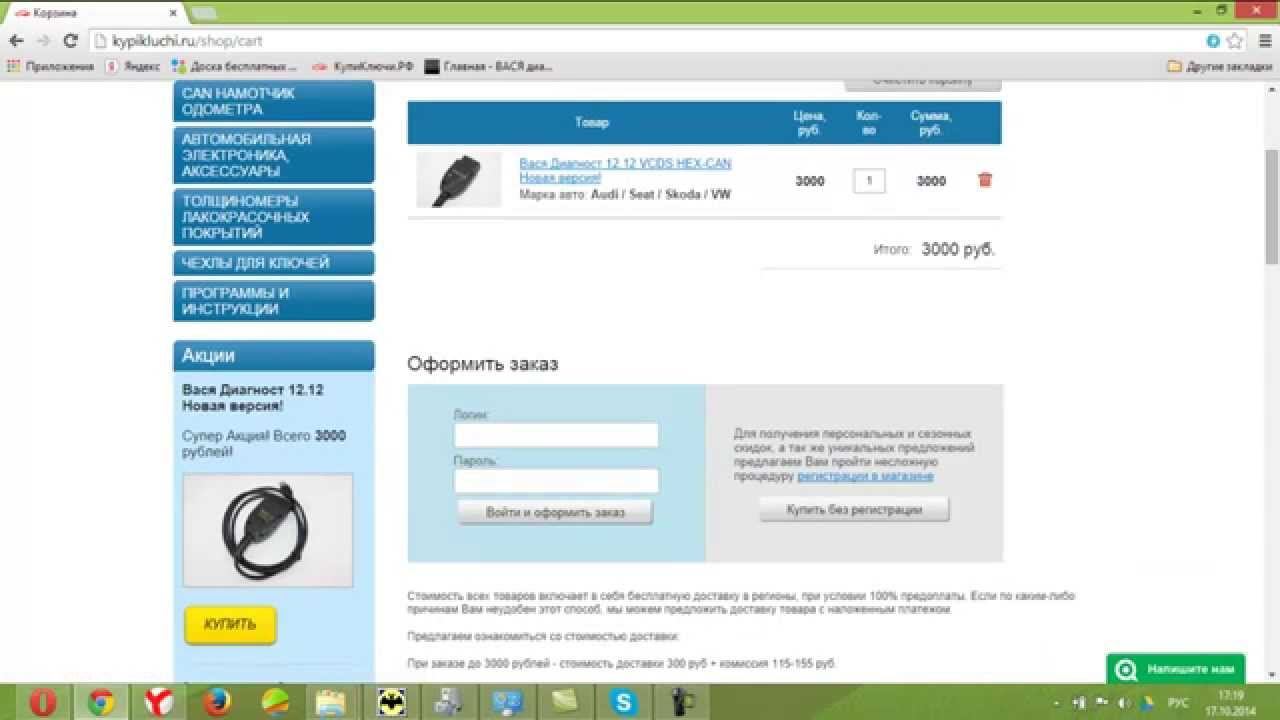
Task: Open АВТОМОБИЛЬНАЯ ЭЛЕКТРОНИКА, АКСЕССУАРЫ category
Action: pyautogui.click(x=274, y=155)
